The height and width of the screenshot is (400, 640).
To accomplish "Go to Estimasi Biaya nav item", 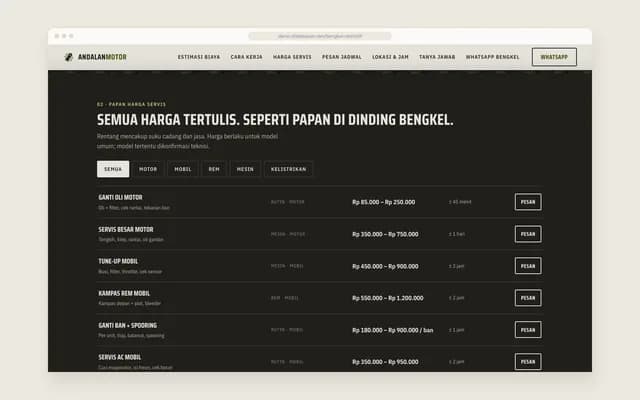I will pyautogui.click(x=199, y=57).
